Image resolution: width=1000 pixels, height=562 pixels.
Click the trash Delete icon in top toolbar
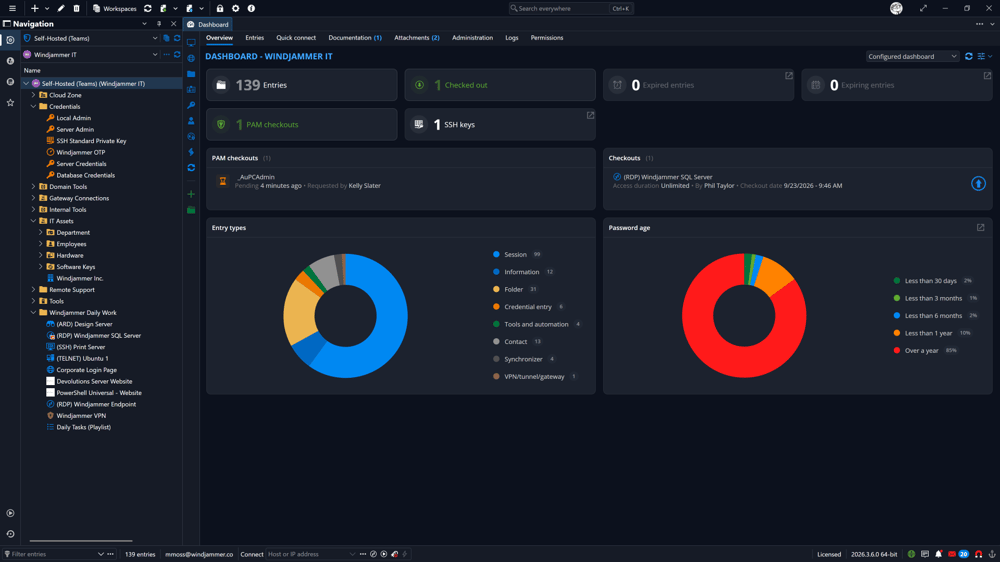pyautogui.click(x=77, y=8)
